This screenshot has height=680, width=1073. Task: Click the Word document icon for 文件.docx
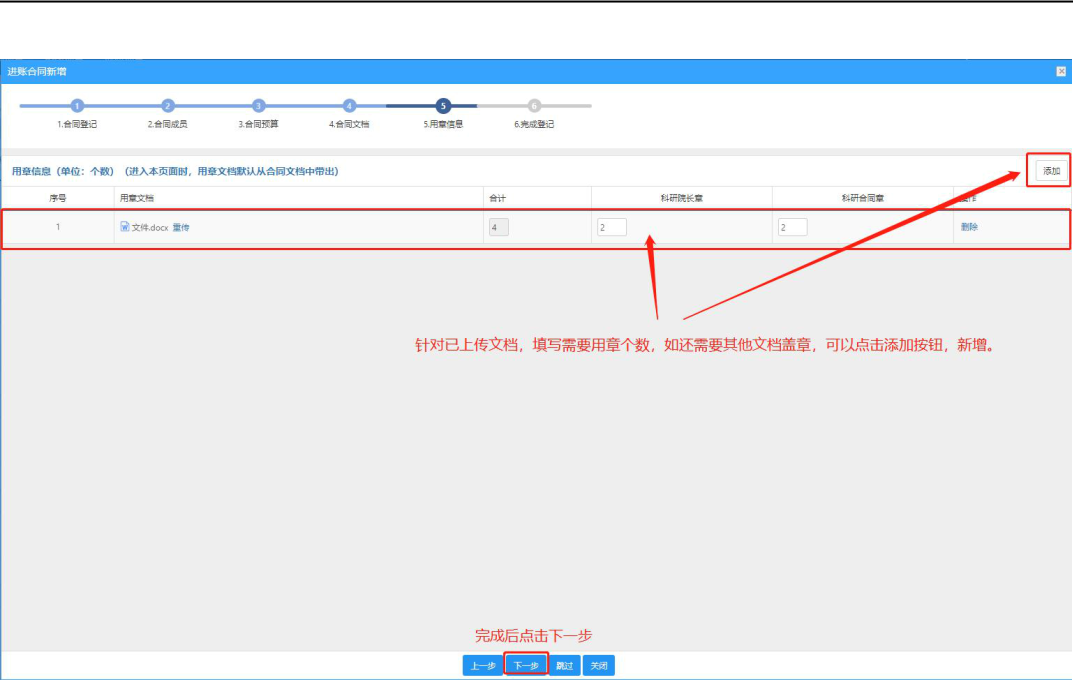click(x=125, y=226)
